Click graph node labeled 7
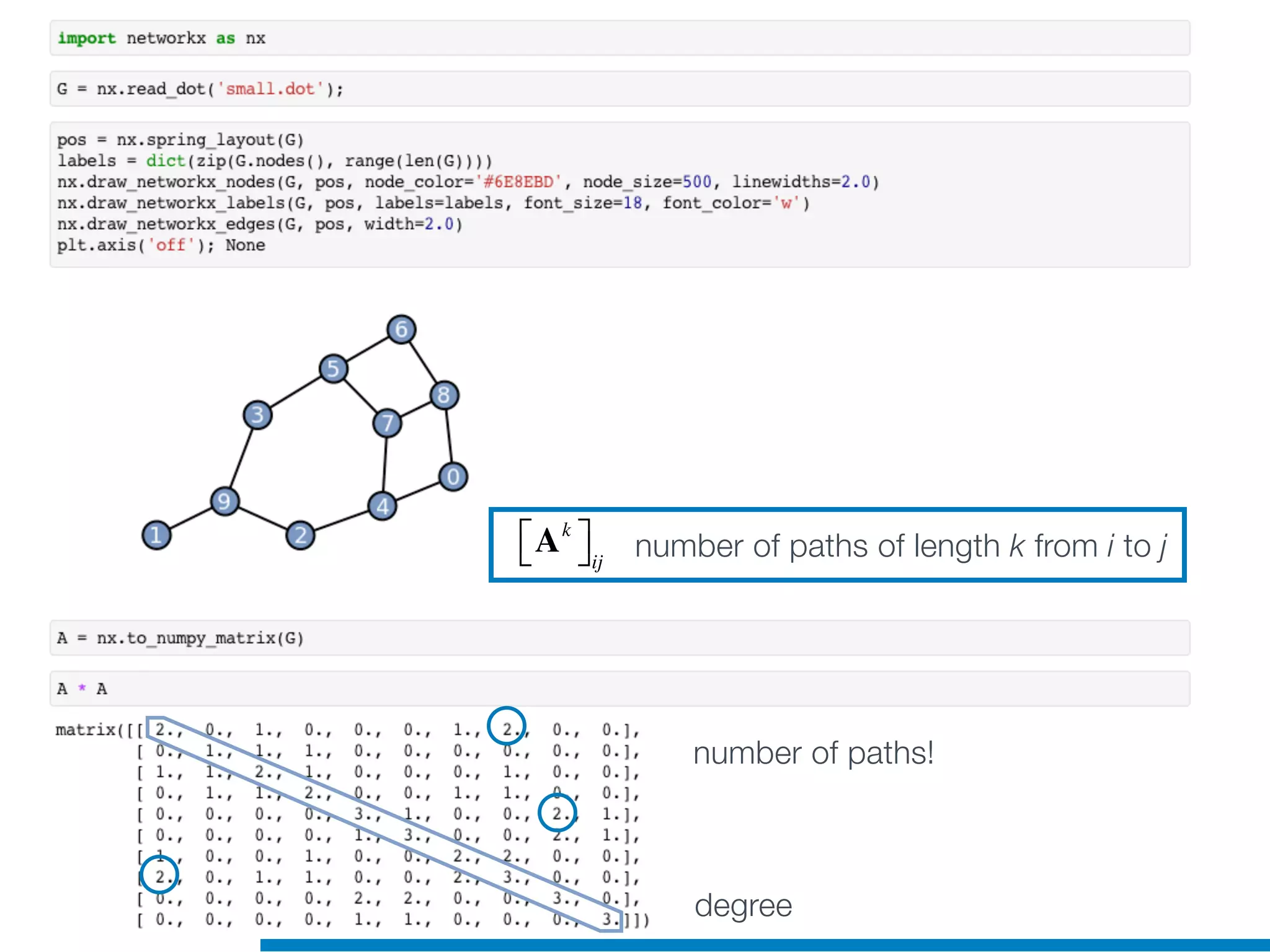Screen dimensions: 1270x952 pyautogui.click(x=388, y=423)
